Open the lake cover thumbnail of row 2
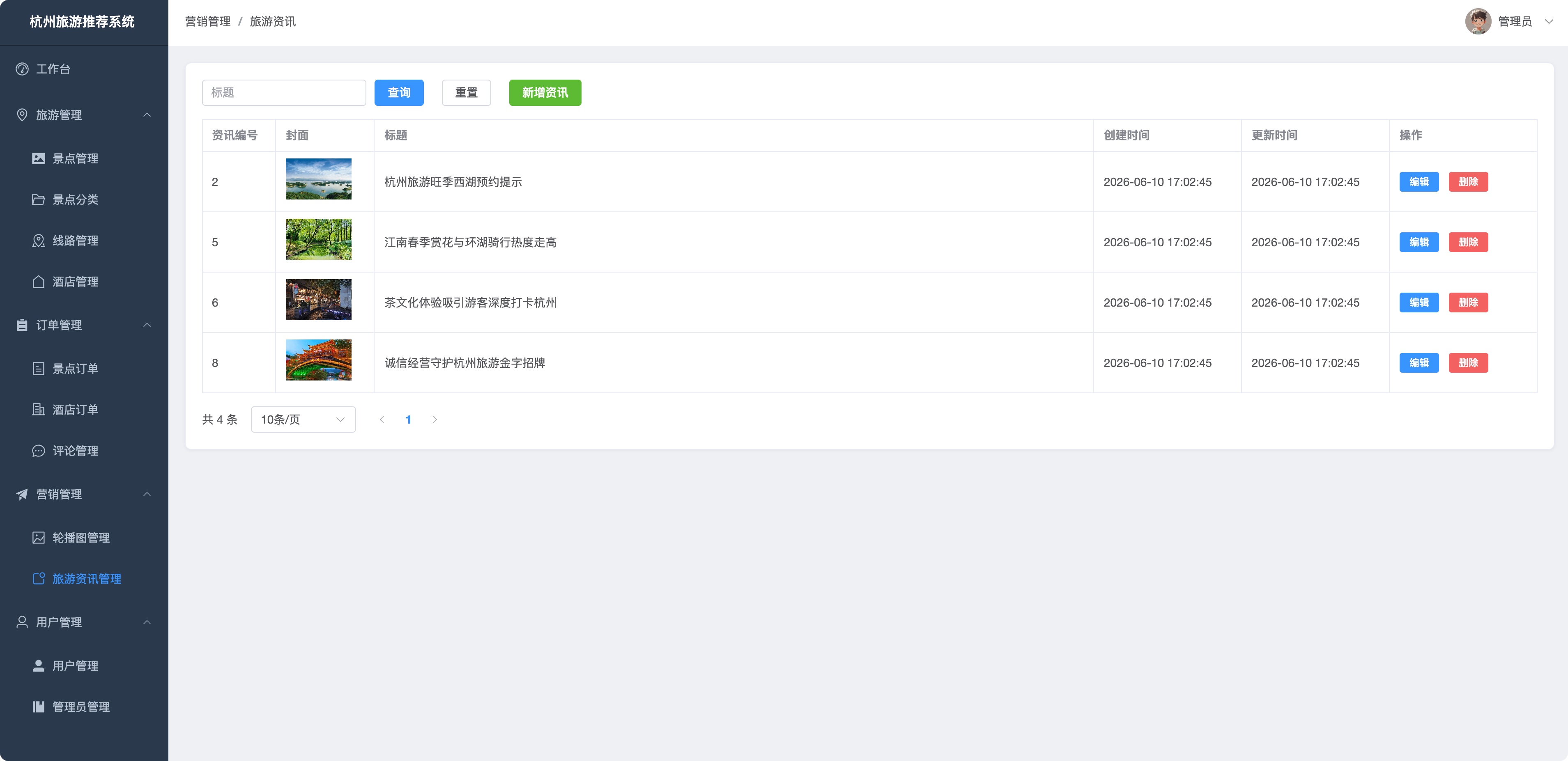 coord(318,179)
